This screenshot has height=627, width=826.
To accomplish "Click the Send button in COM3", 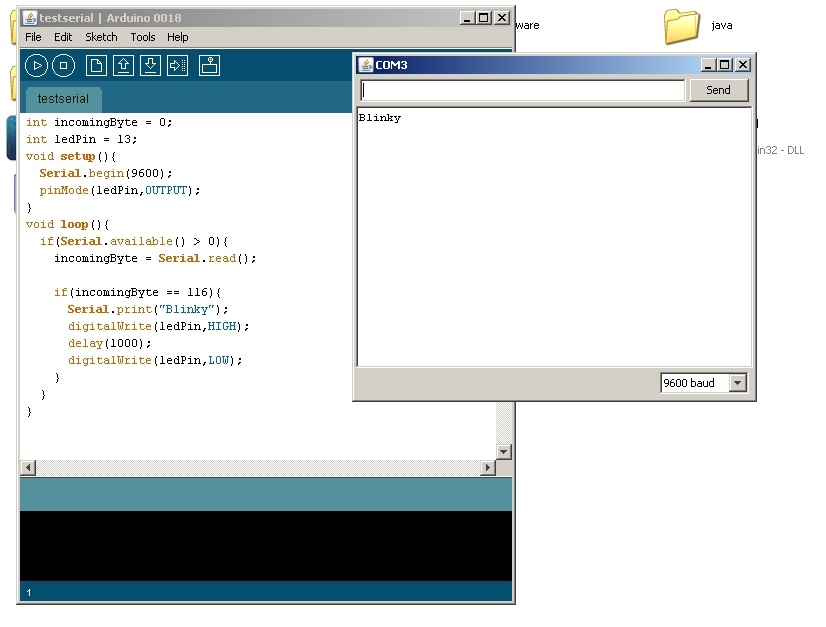I will point(719,90).
